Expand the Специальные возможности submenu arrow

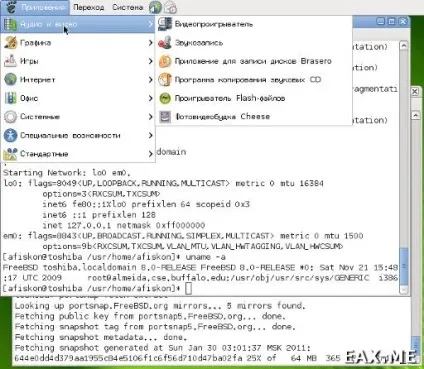[150, 135]
